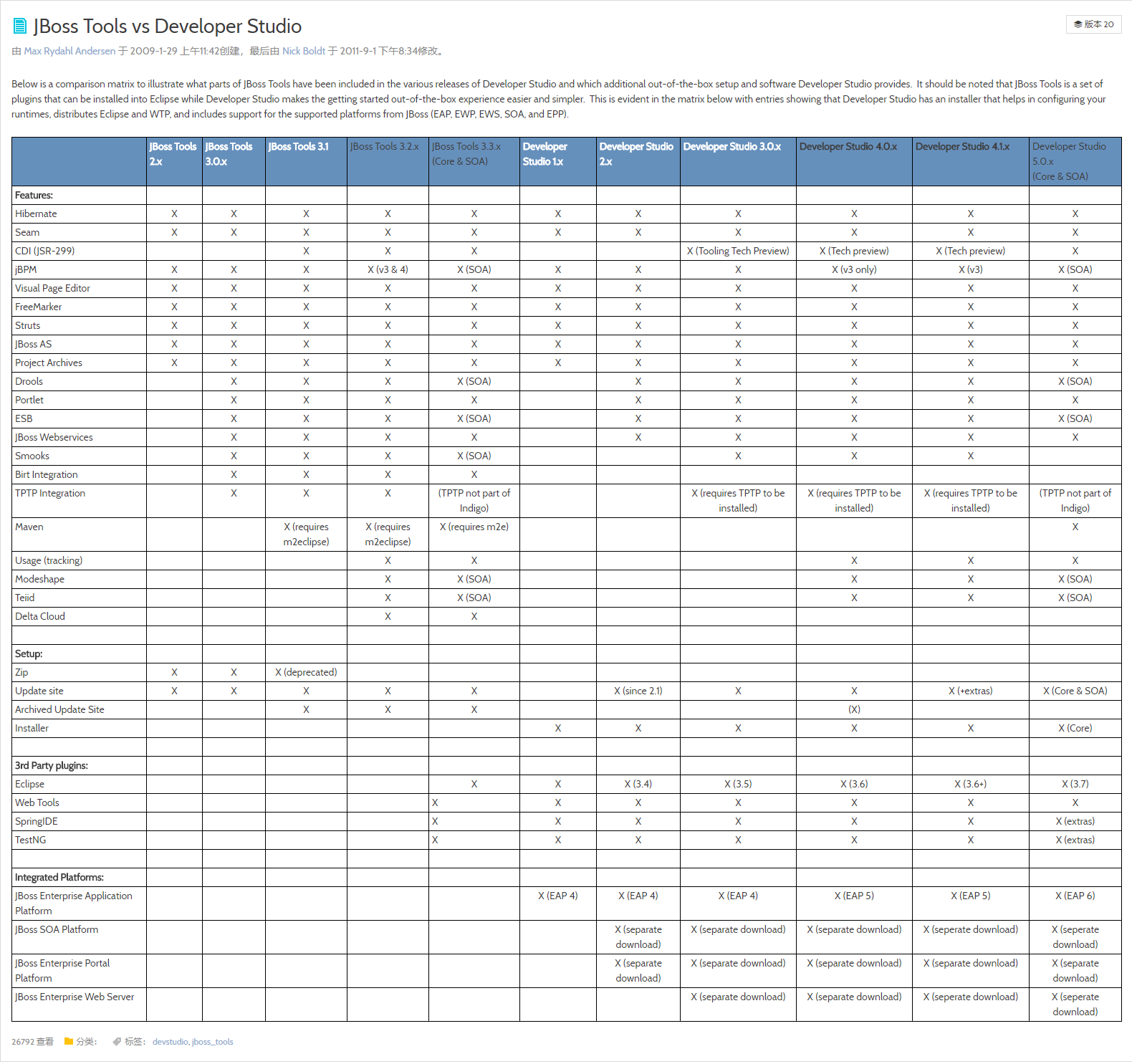
Task: Click the 'X (Tooling Tech Preview)' cell
Action: click(738, 251)
